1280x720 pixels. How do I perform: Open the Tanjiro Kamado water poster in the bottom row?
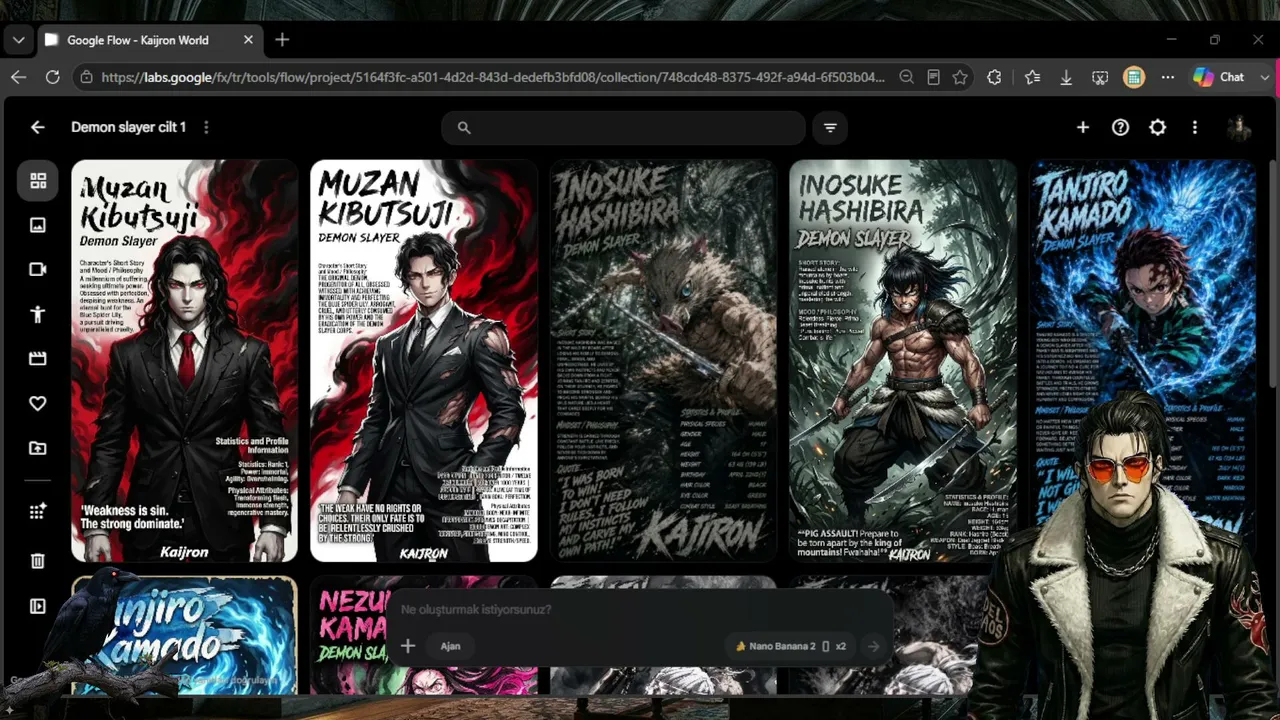point(184,634)
